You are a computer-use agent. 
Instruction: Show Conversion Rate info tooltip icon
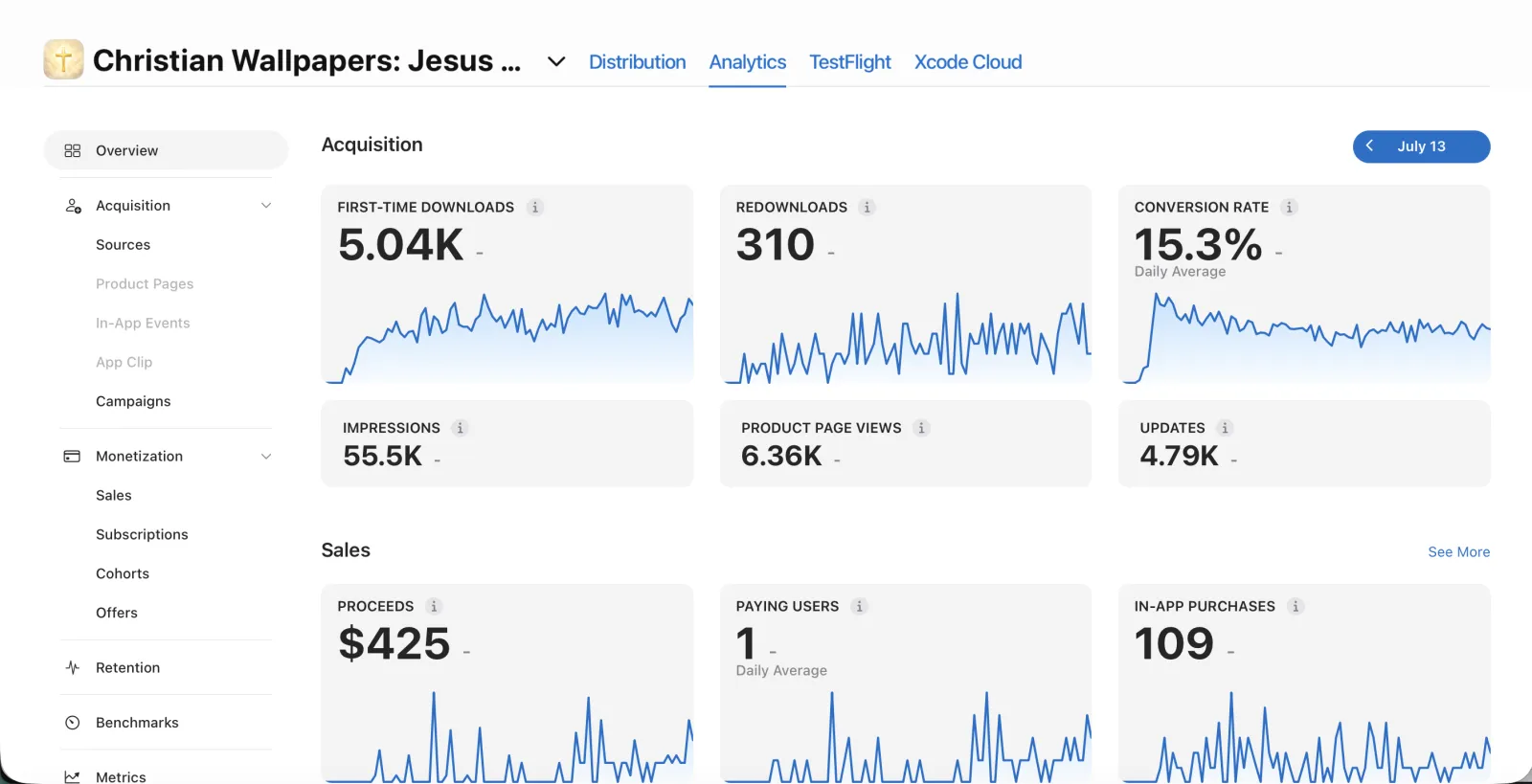click(1289, 207)
